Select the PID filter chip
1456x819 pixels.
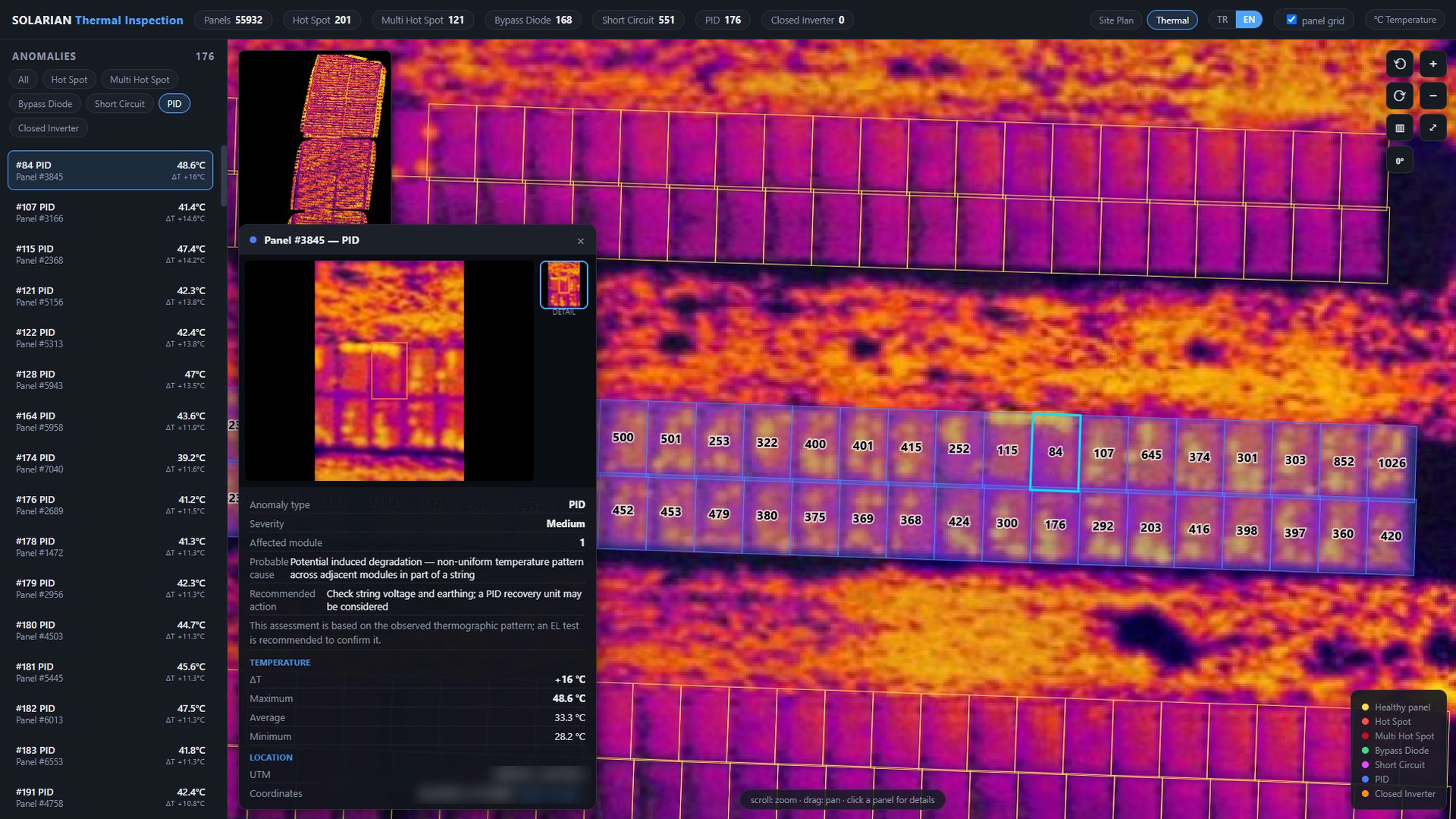[x=174, y=104]
